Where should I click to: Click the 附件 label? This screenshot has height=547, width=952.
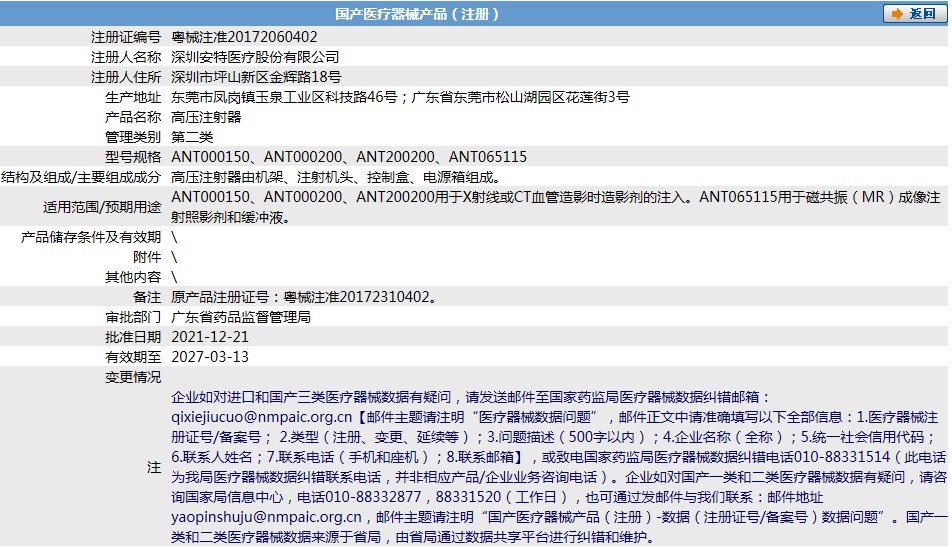click(x=147, y=257)
